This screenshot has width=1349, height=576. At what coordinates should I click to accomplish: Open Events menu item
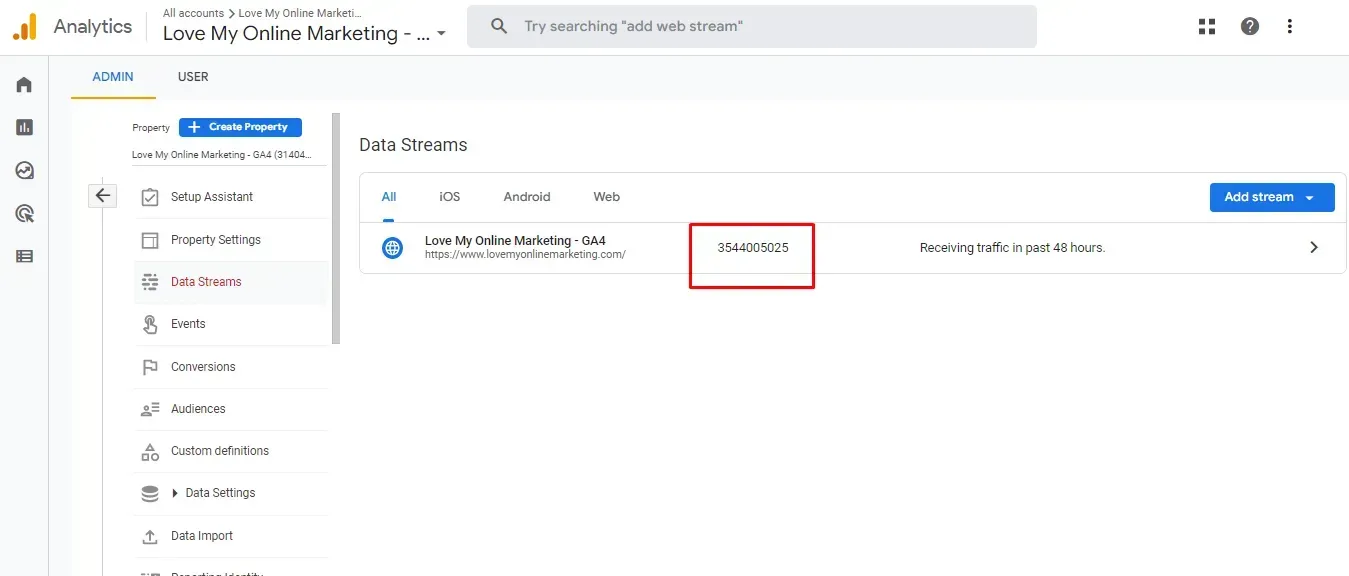click(x=231, y=324)
